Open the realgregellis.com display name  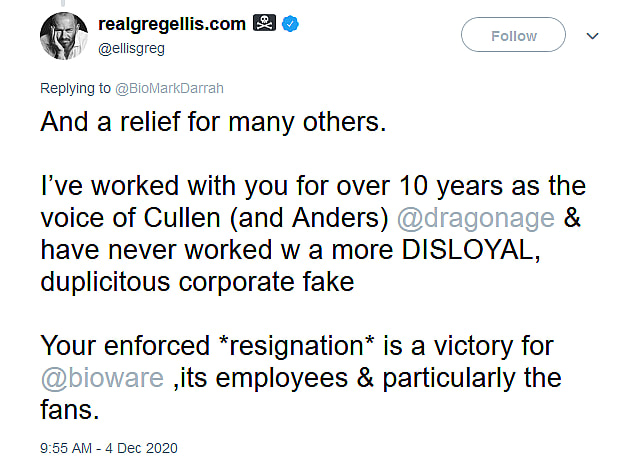(172, 24)
